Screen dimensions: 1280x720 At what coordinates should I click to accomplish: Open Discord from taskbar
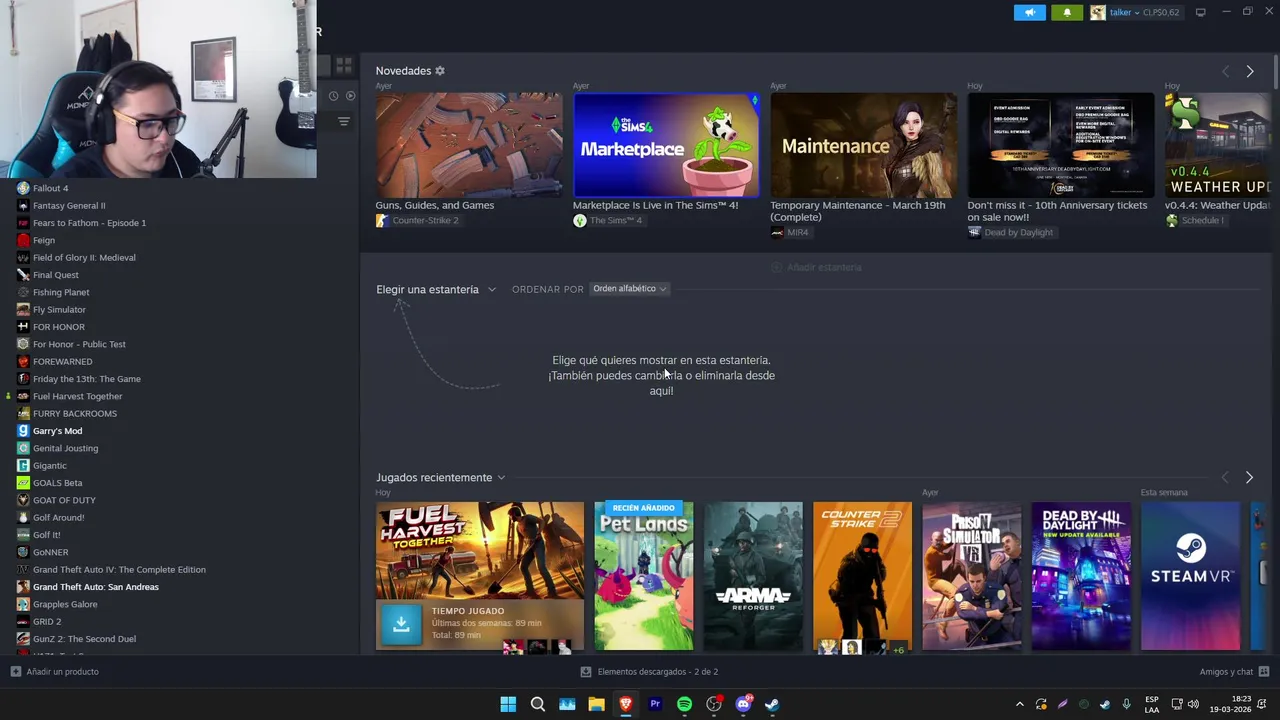[743, 704]
